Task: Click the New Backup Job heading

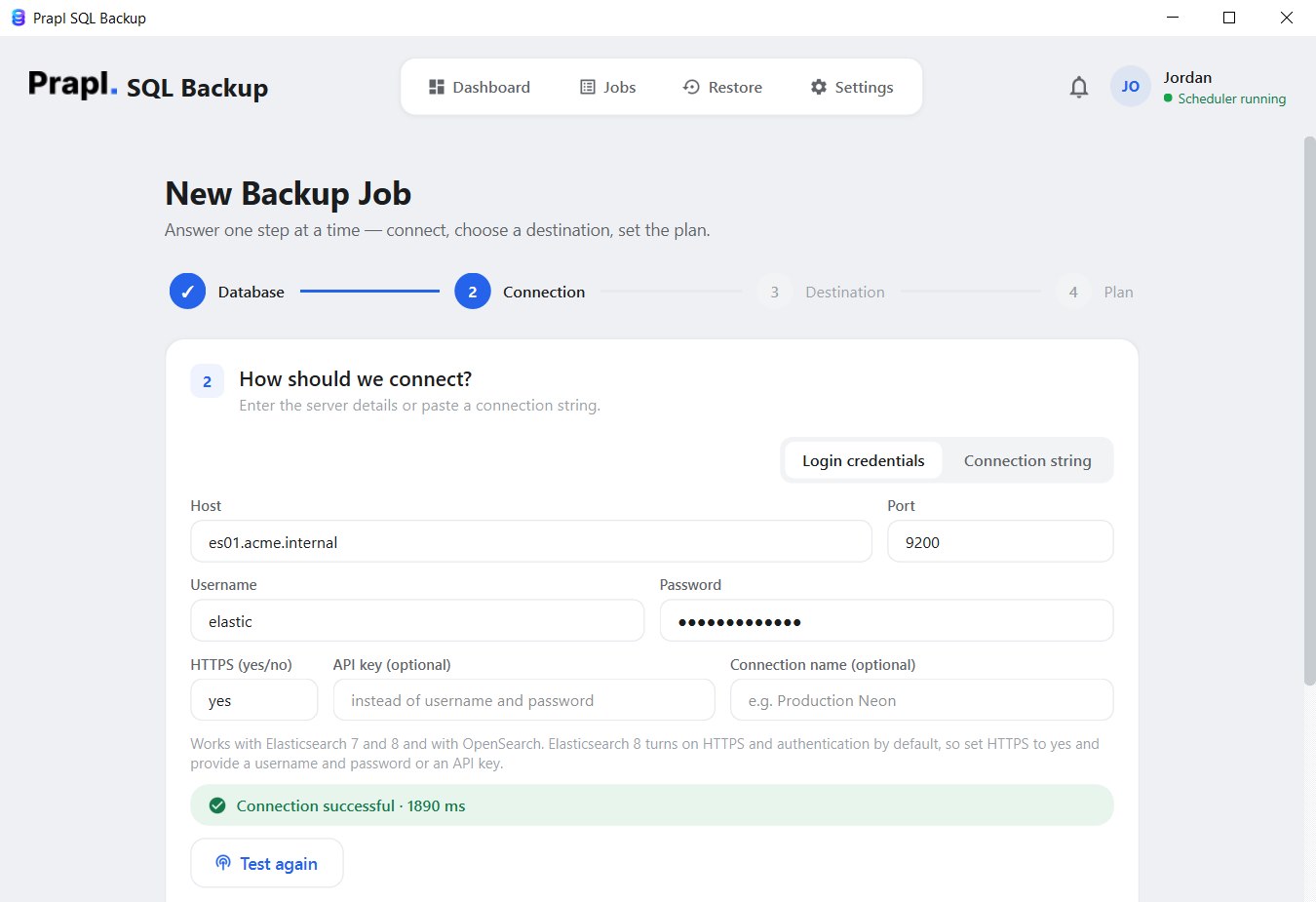Action: 288,193
